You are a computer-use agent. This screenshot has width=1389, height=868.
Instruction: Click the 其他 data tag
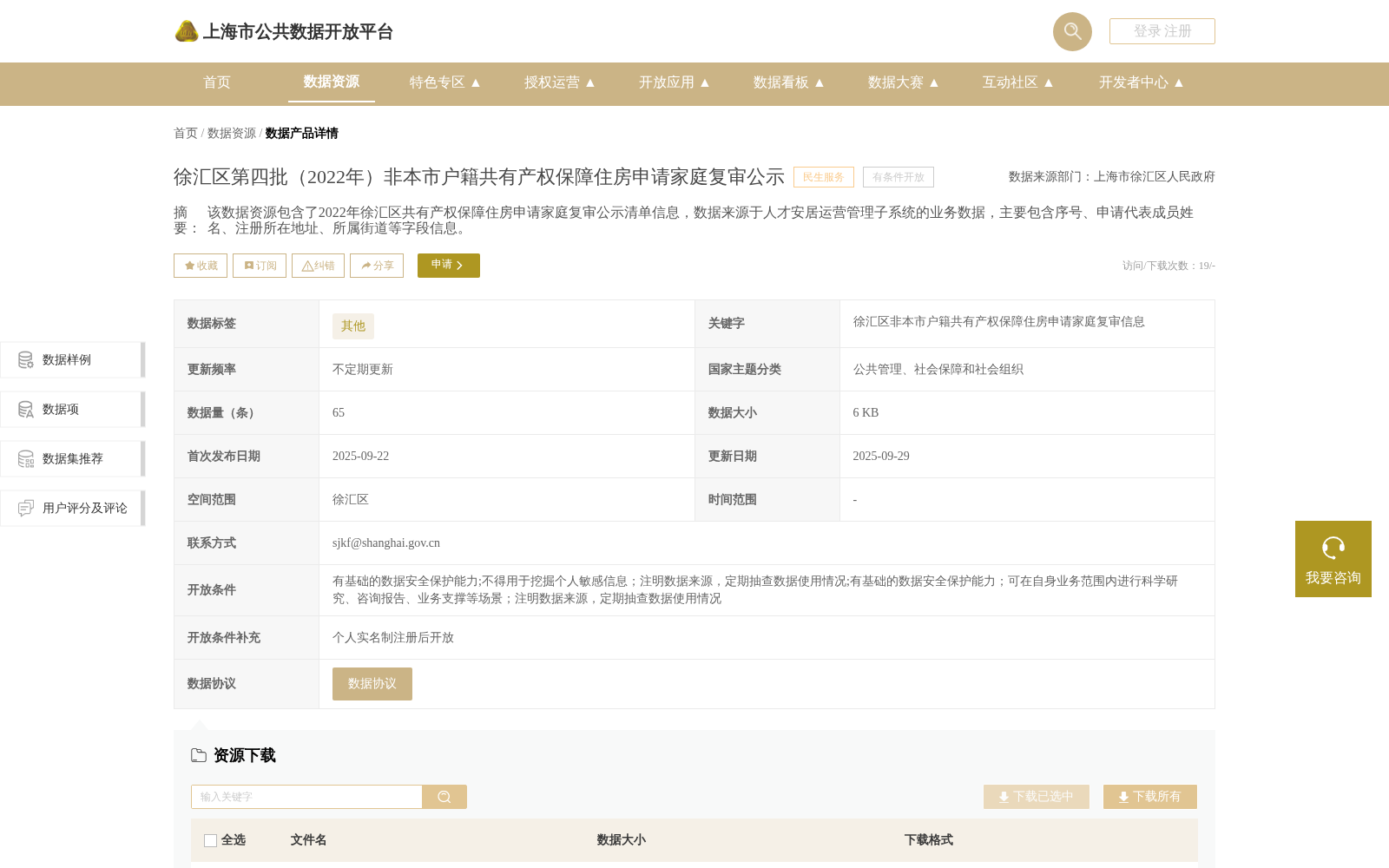click(353, 326)
